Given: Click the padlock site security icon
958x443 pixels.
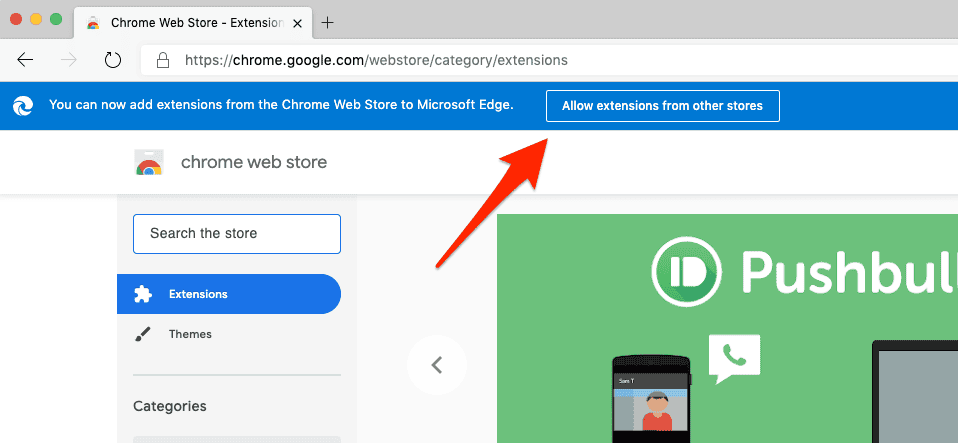Looking at the screenshot, I should [x=163, y=60].
